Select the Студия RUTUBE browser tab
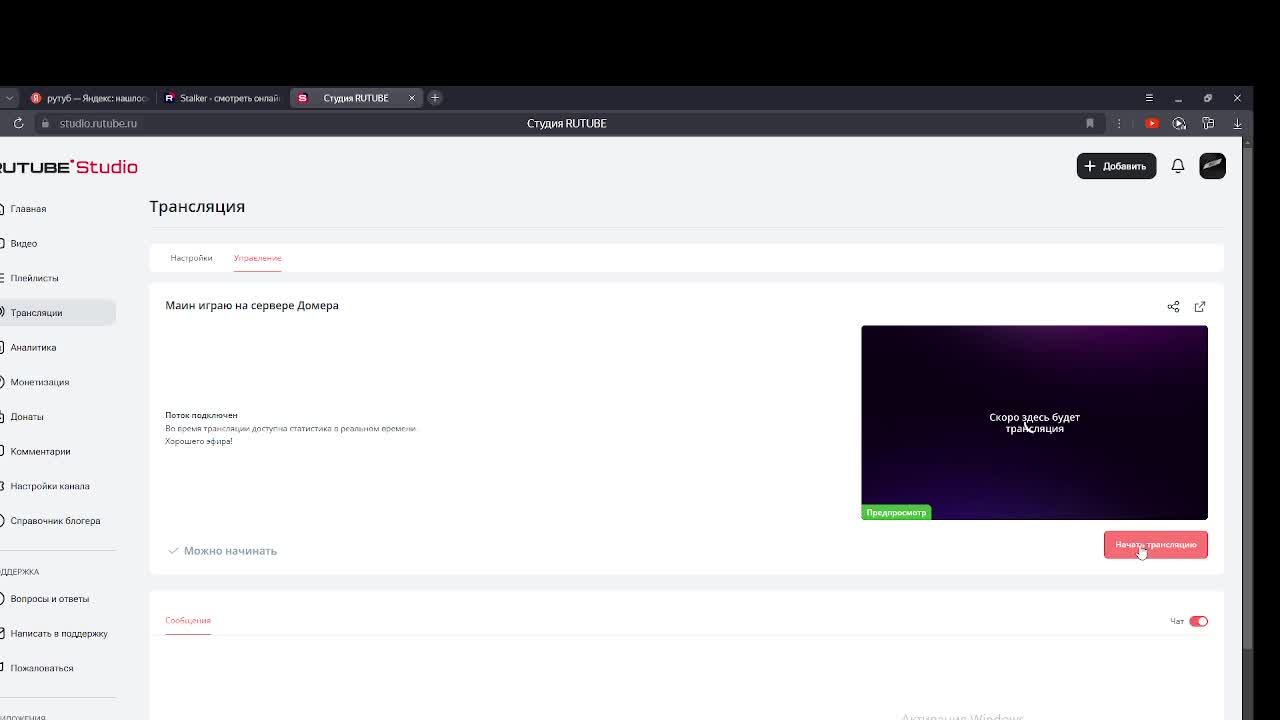 tap(355, 98)
